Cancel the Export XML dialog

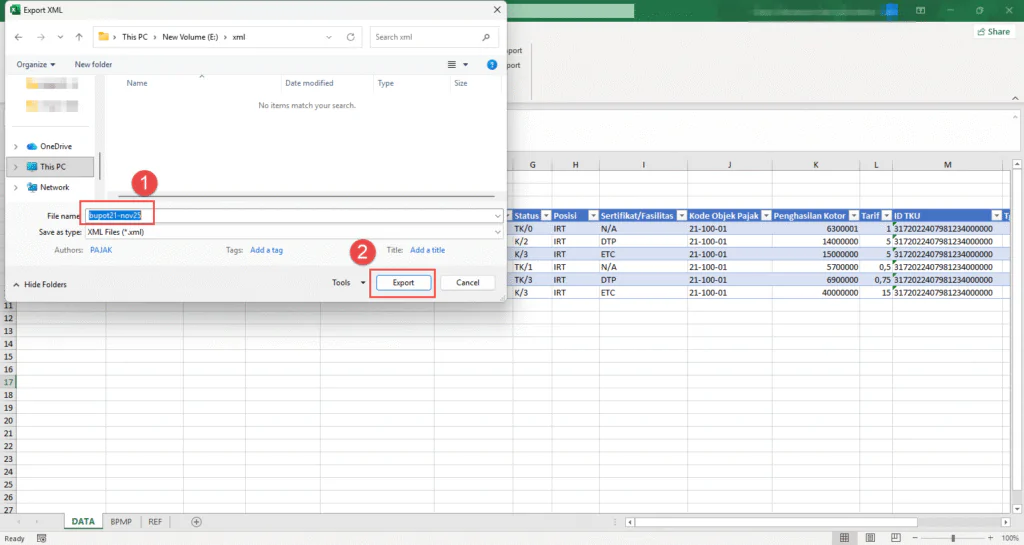click(x=468, y=283)
